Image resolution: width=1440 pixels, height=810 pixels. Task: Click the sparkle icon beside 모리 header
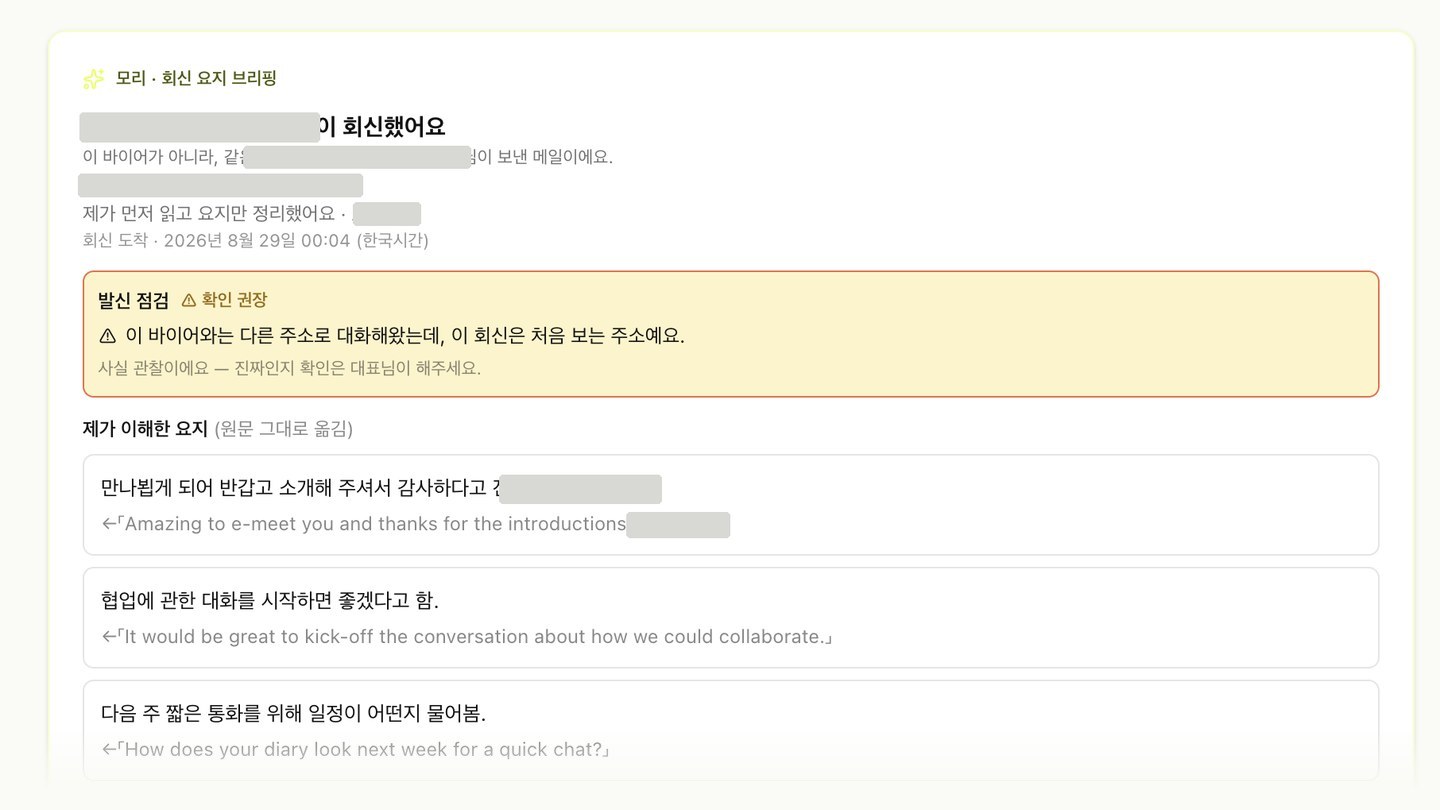coord(93,78)
